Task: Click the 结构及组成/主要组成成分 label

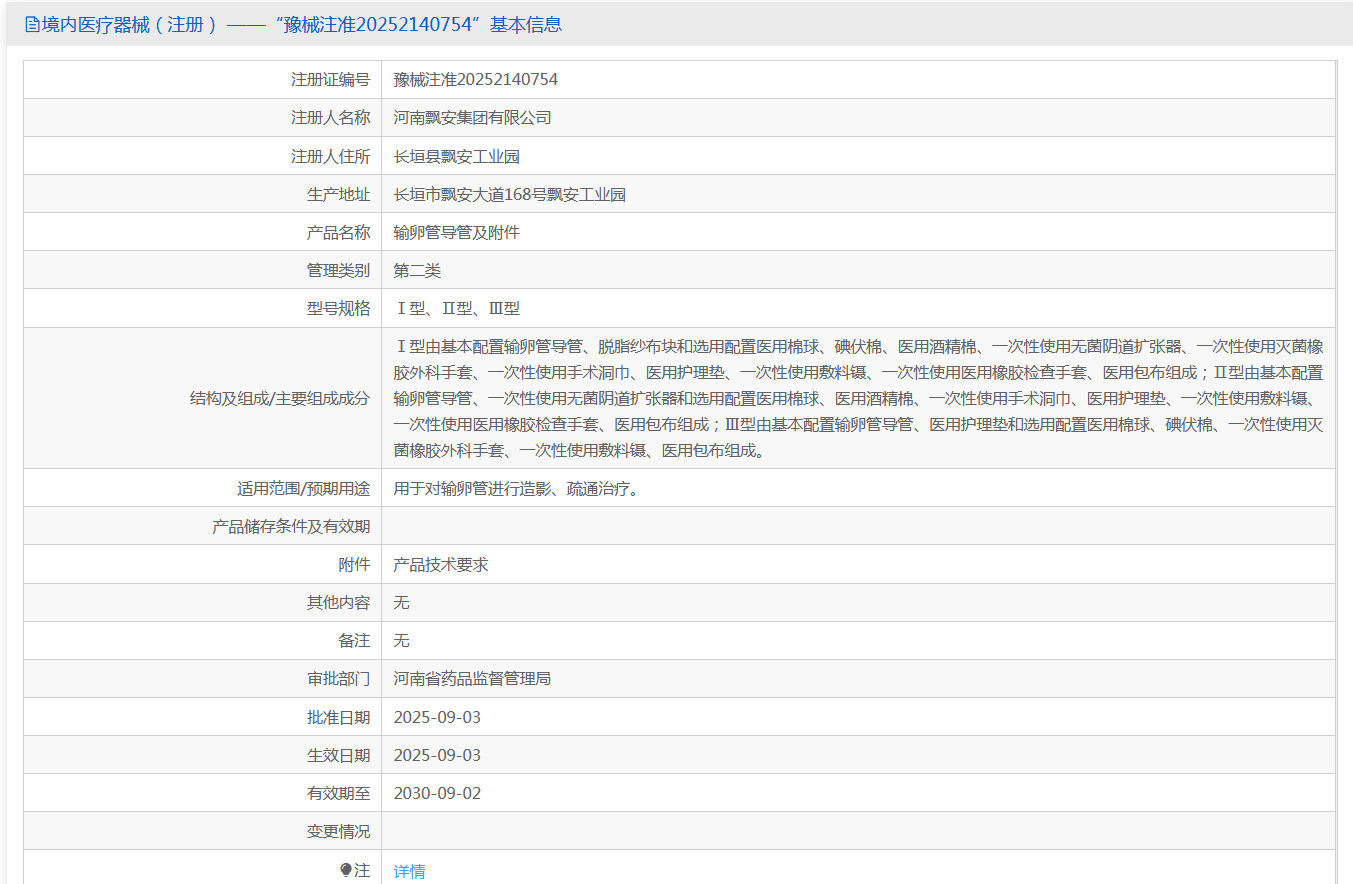Action: [x=280, y=398]
